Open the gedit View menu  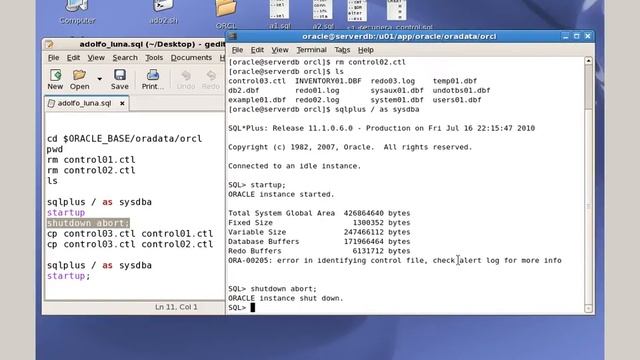pos(96,58)
